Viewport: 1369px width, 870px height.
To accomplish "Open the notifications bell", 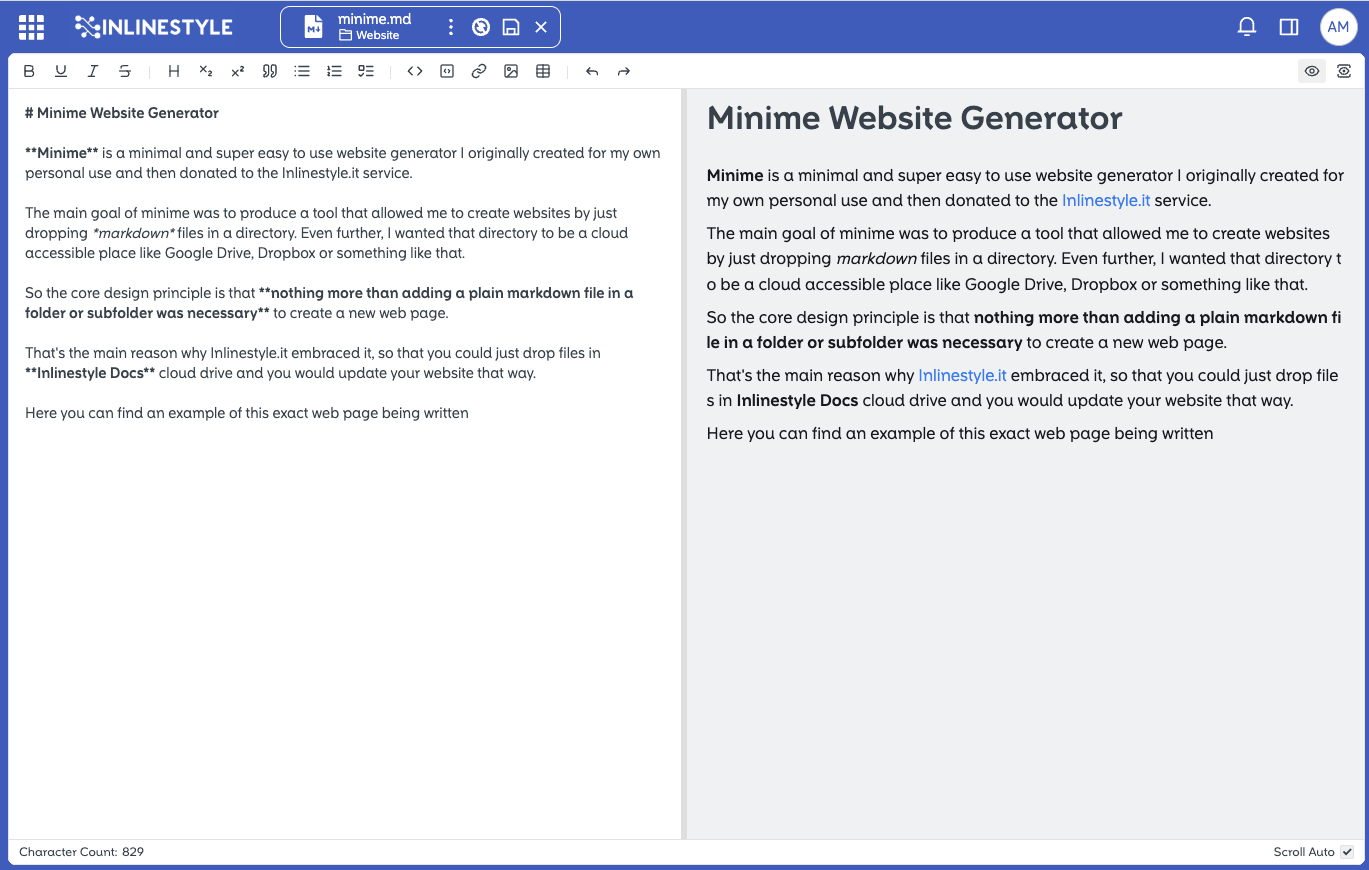I will [1247, 27].
